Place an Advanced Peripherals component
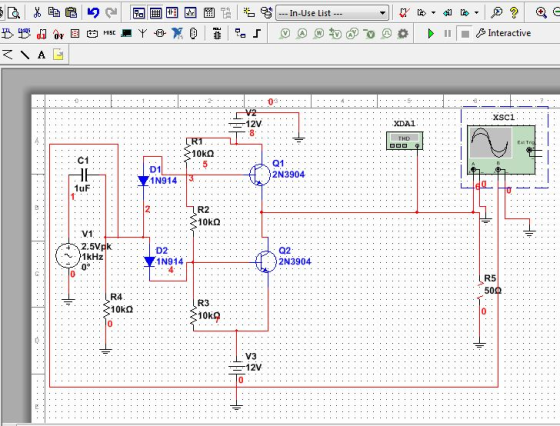This screenshot has width=560, height=426. 126,34
